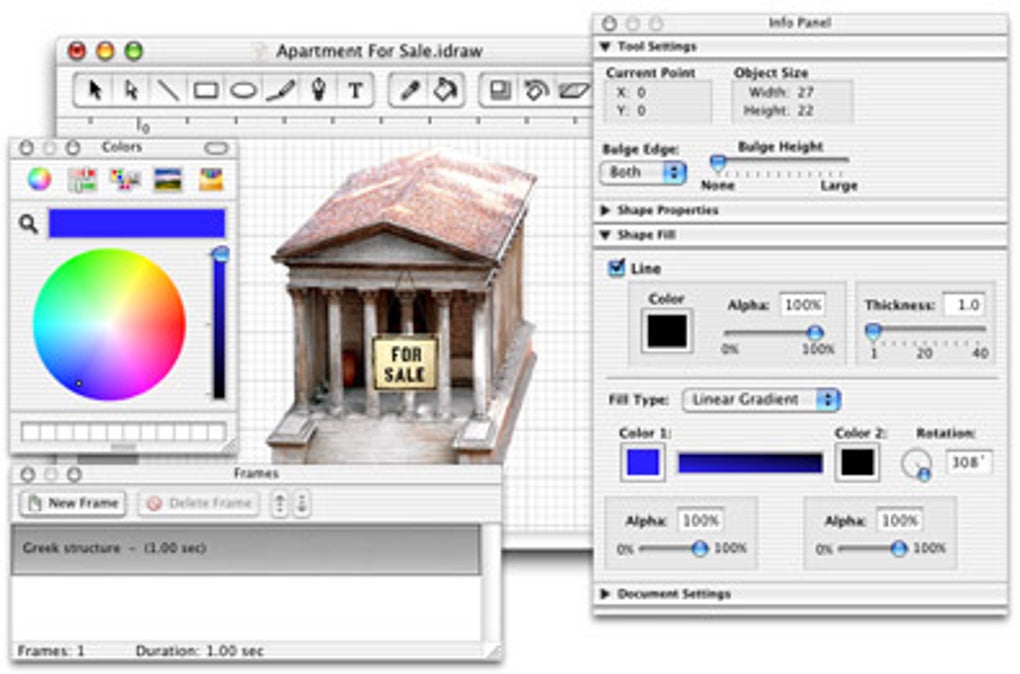This screenshot has width=1020, height=674.
Task: Click Object Size Width value 27
Action: [805, 92]
